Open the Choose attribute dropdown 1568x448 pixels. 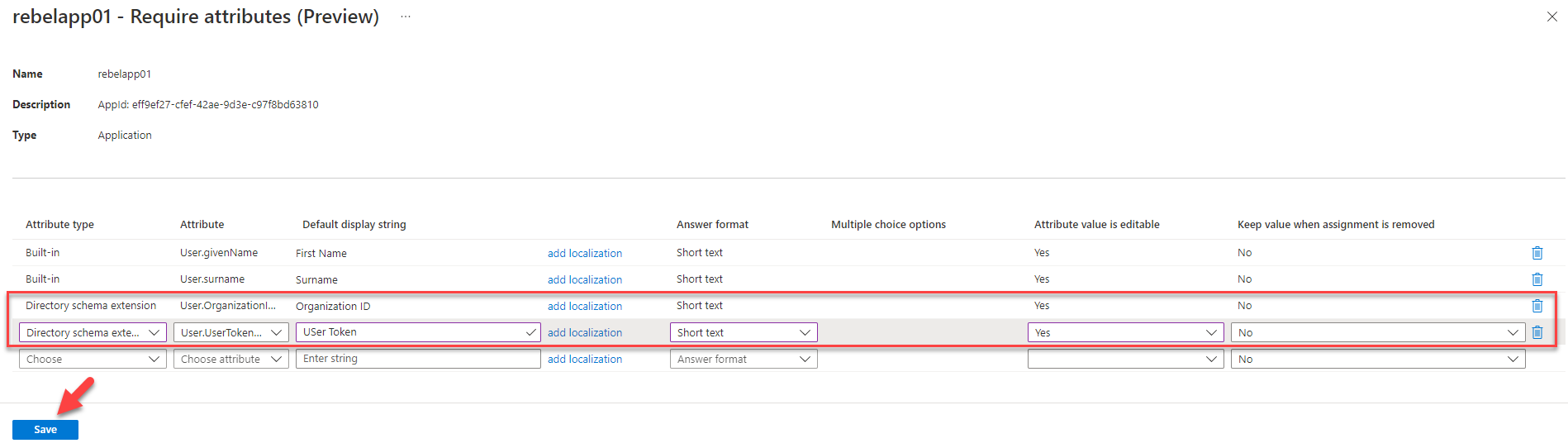click(x=231, y=359)
